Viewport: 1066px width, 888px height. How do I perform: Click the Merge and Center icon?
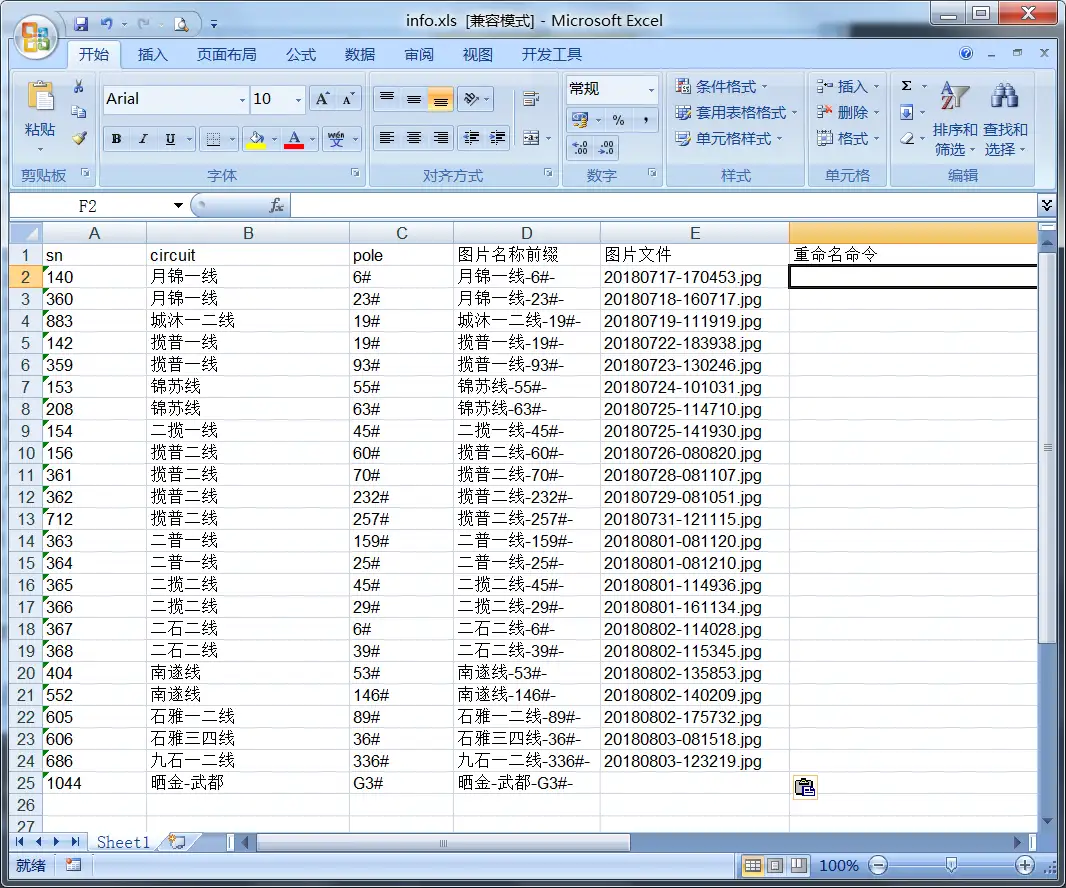pos(531,138)
